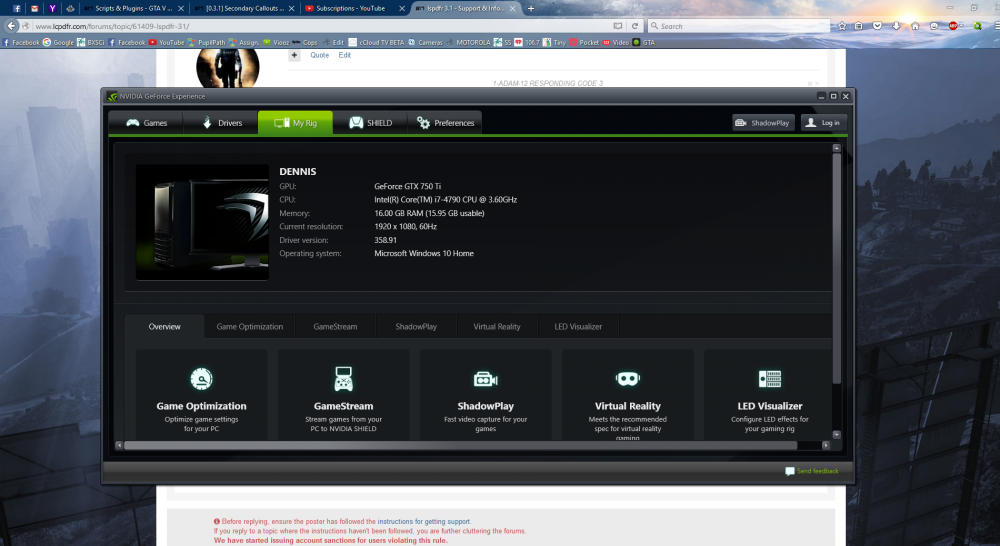Screen dimensions: 1000x546
Task: Click the scroll-up arrow in My Rig panel
Action: (x=837, y=148)
